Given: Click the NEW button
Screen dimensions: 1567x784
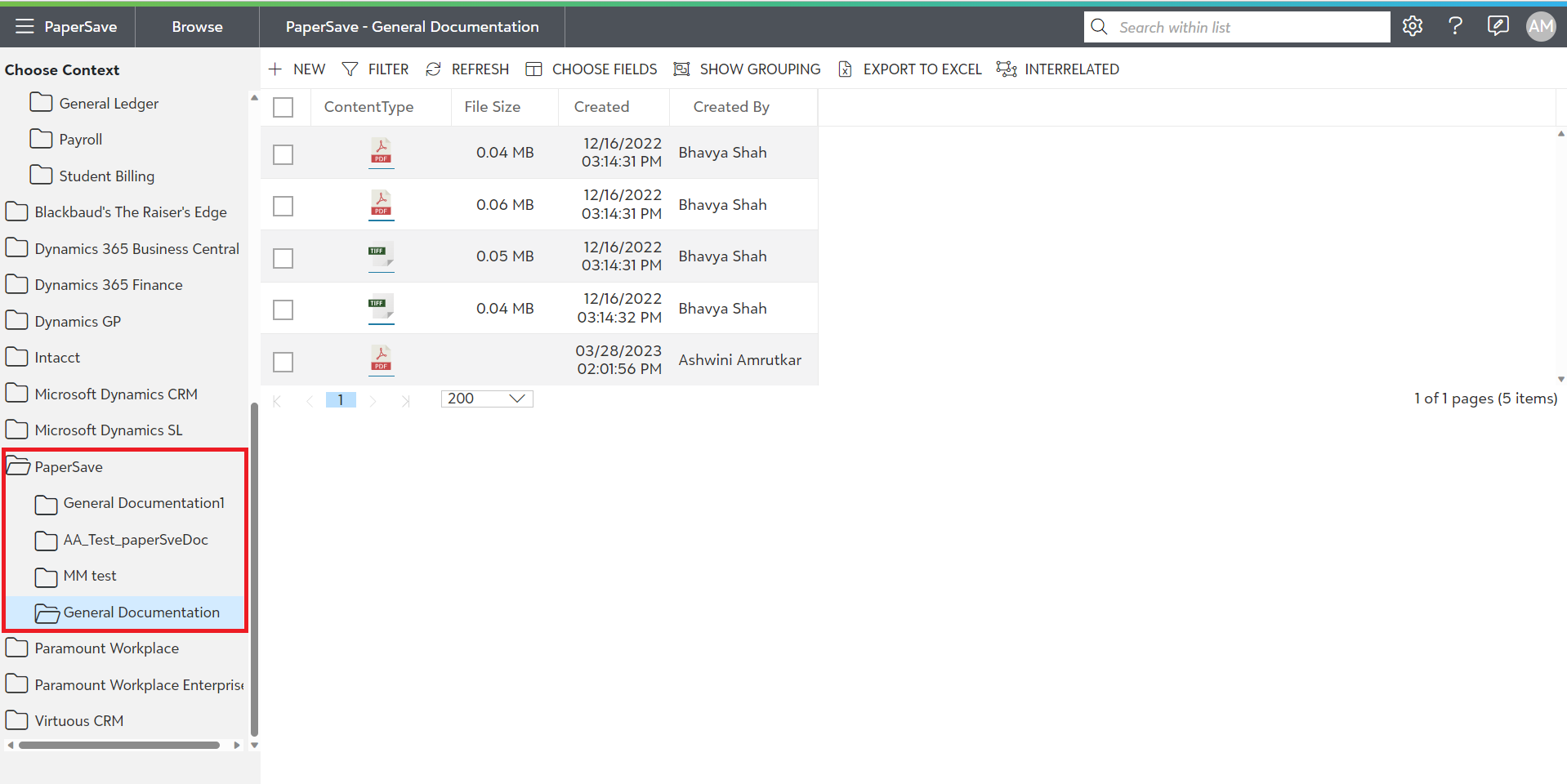Looking at the screenshot, I should point(297,69).
